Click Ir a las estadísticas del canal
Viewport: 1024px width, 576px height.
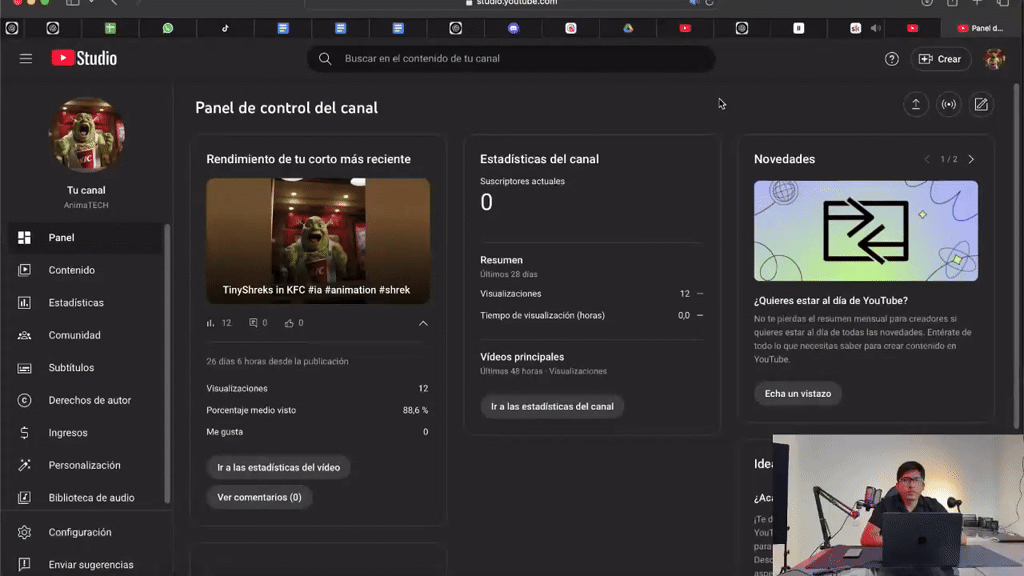[552, 406]
